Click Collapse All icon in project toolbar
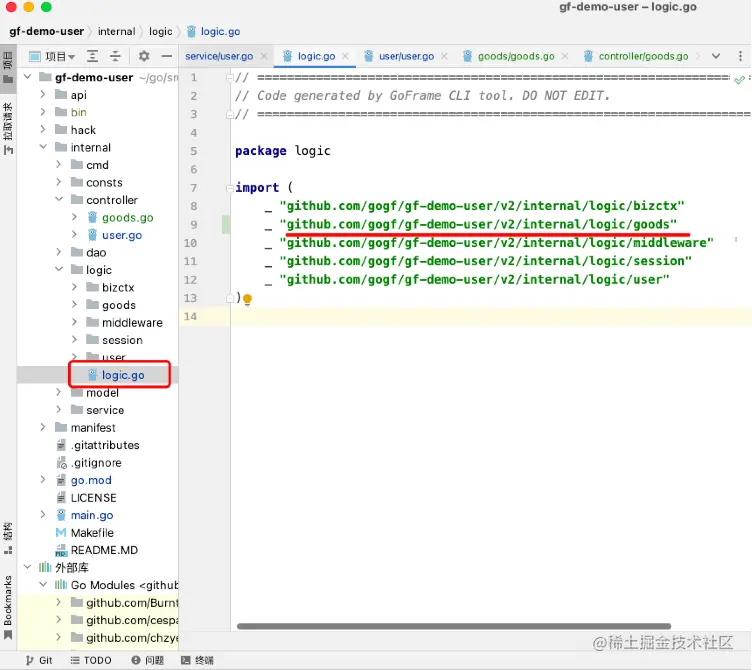The height and width of the screenshot is (670, 752). click(x=115, y=56)
